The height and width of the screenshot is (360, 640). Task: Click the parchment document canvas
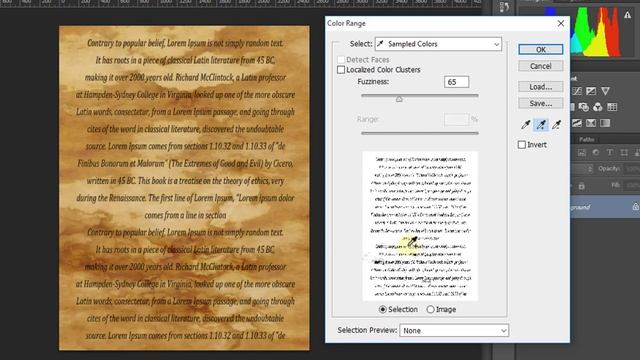pos(184,188)
